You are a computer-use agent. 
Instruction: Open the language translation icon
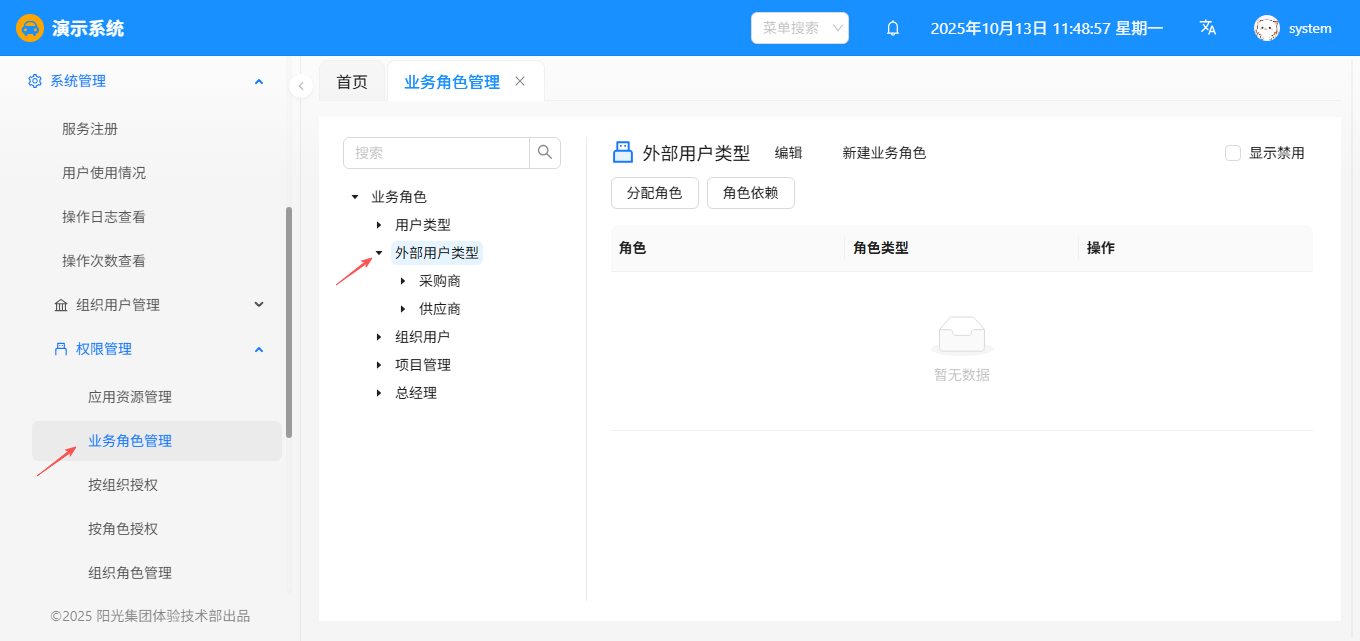point(1208,28)
